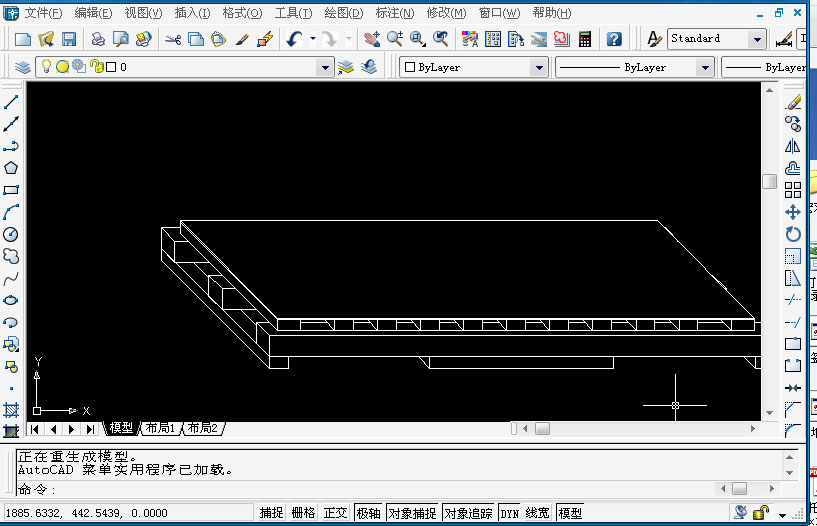Open the 文件(F) menu
Image resolution: width=817 pixels, height=526 pixels.
(x=43, y=13)
